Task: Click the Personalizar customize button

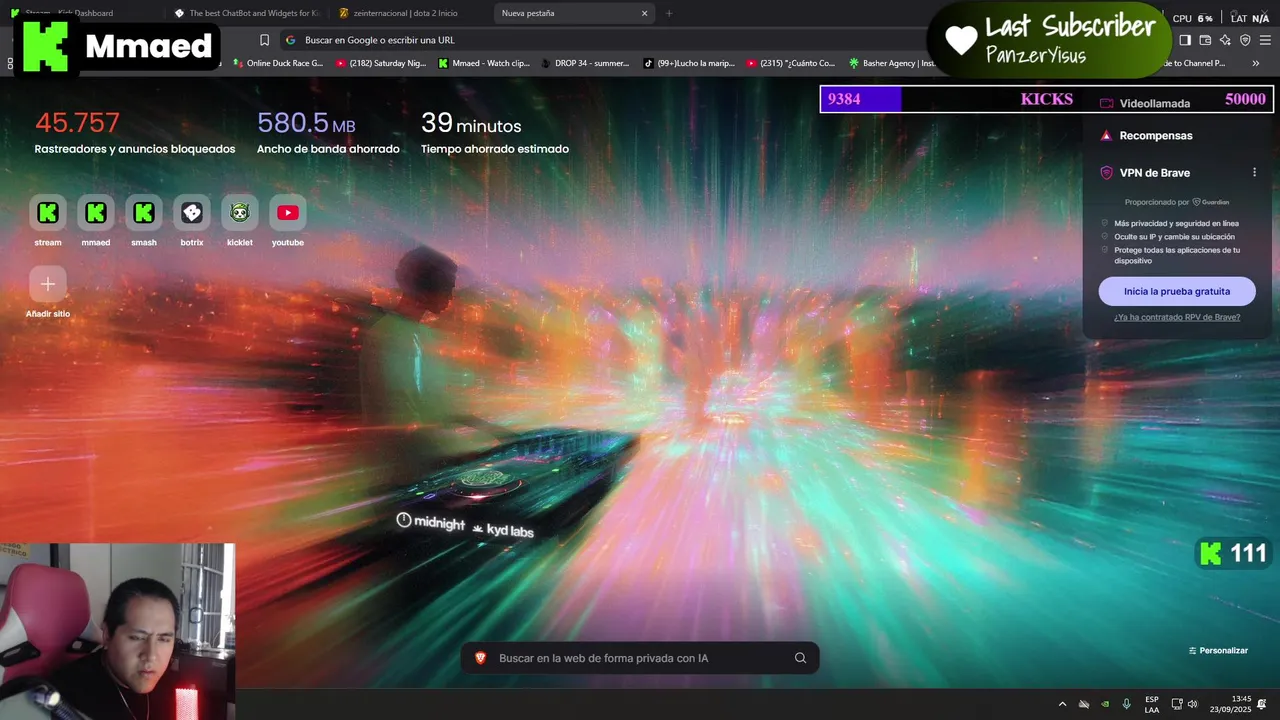Action: pos(1218,650)
